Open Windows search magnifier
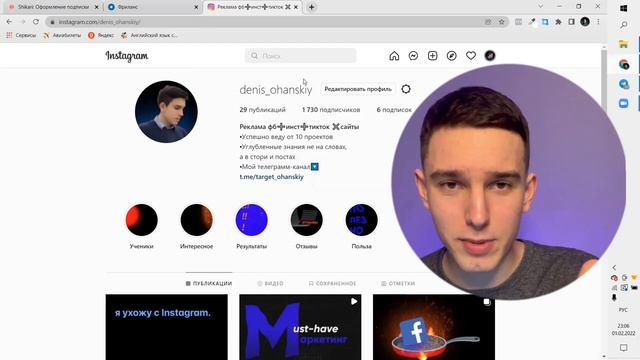The height and width of the screenshot is (360, 640). point(623,25)
